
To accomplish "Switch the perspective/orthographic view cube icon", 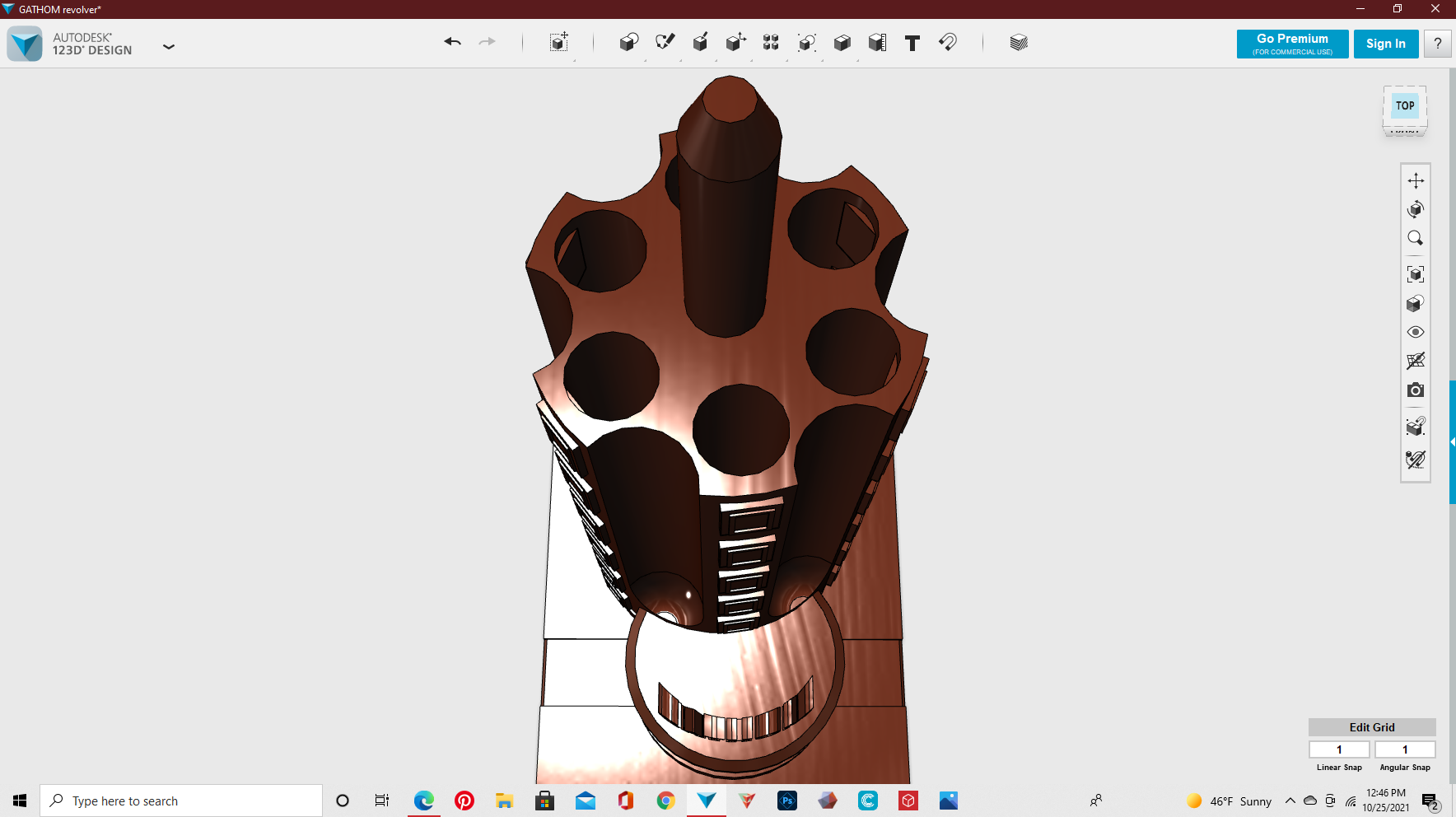I will [x=1416, y=304].
